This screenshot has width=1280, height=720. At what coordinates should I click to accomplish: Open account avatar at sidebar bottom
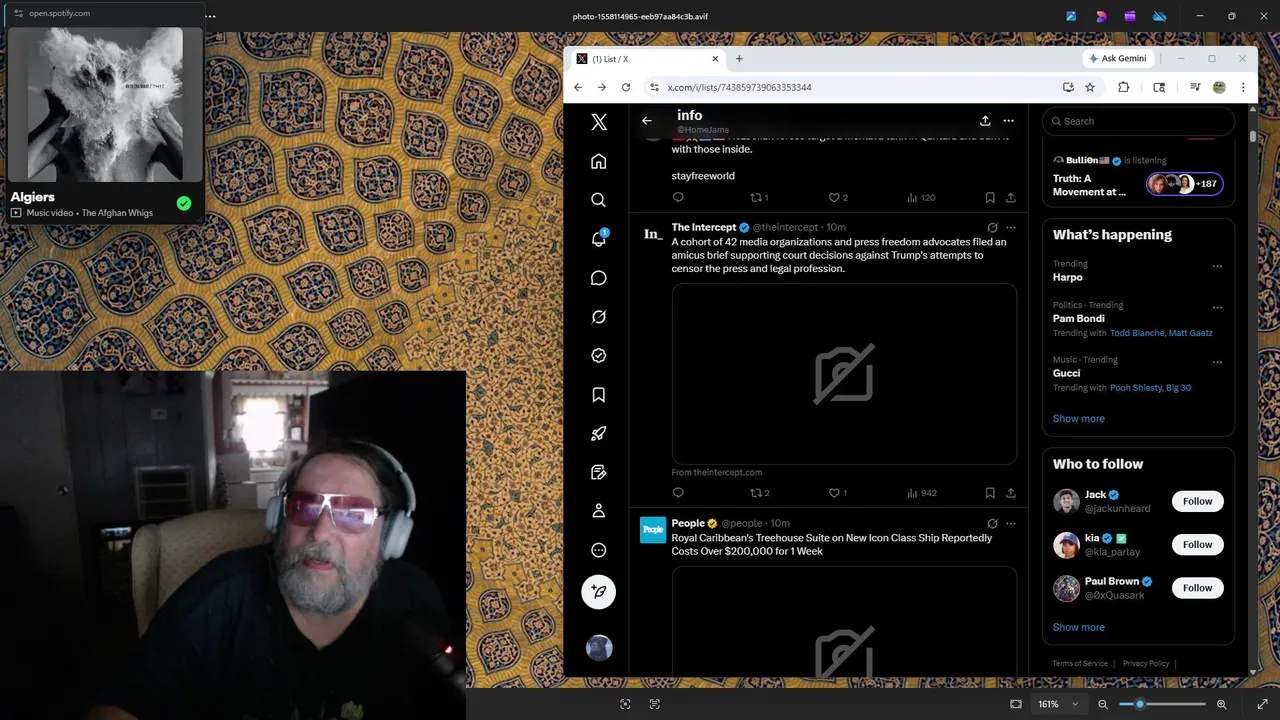(599, 648)
